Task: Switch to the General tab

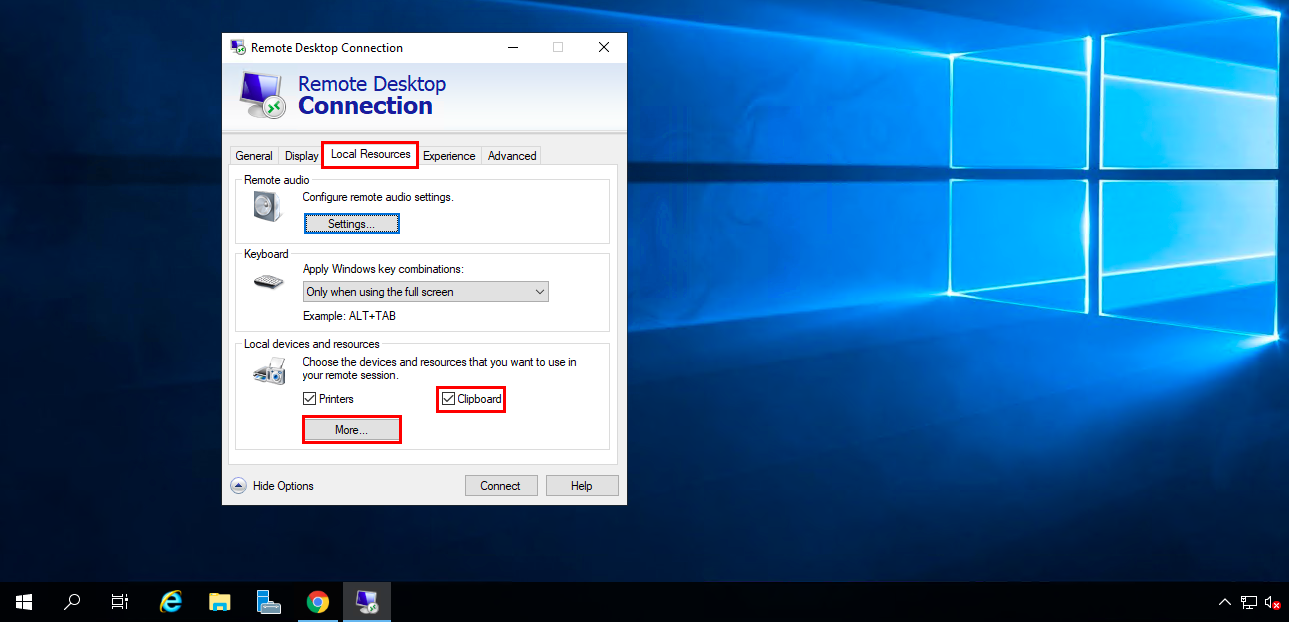Action: click(x=254, y=156)
